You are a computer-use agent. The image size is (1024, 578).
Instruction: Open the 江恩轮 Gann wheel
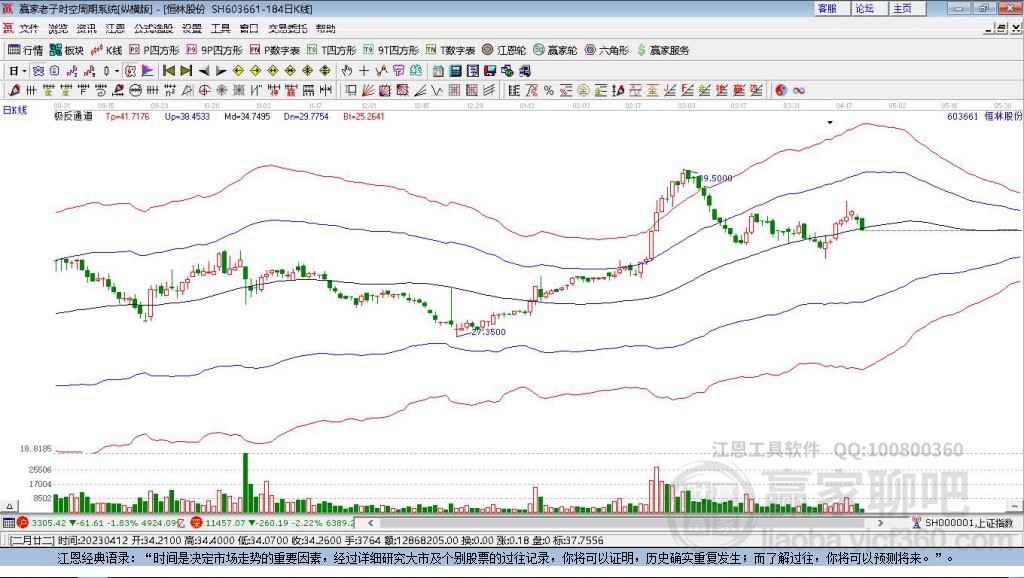point(504,50)
